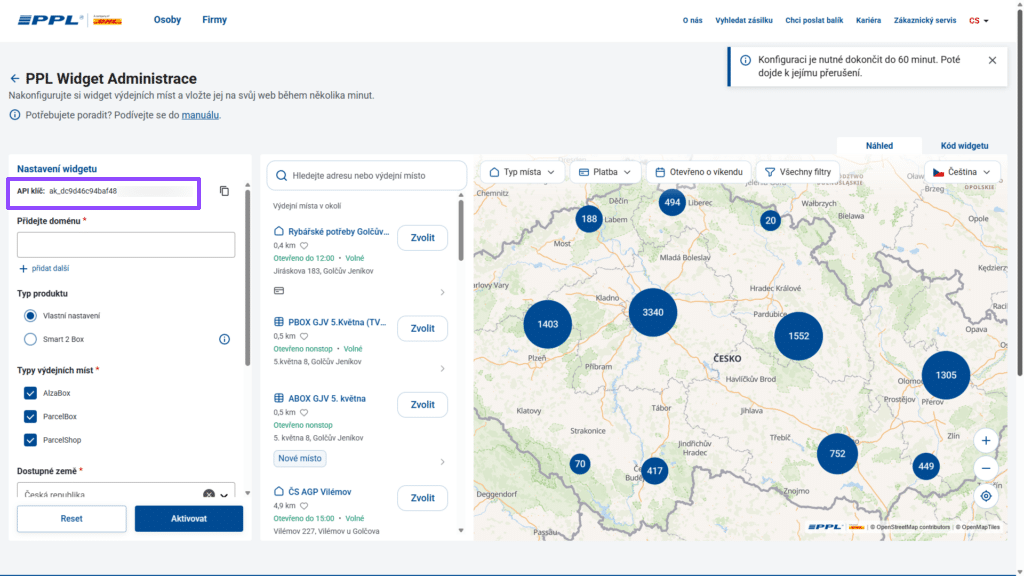Click the Aktivovat button
This screenshot has height=576, width=1024.
(189, 519)
